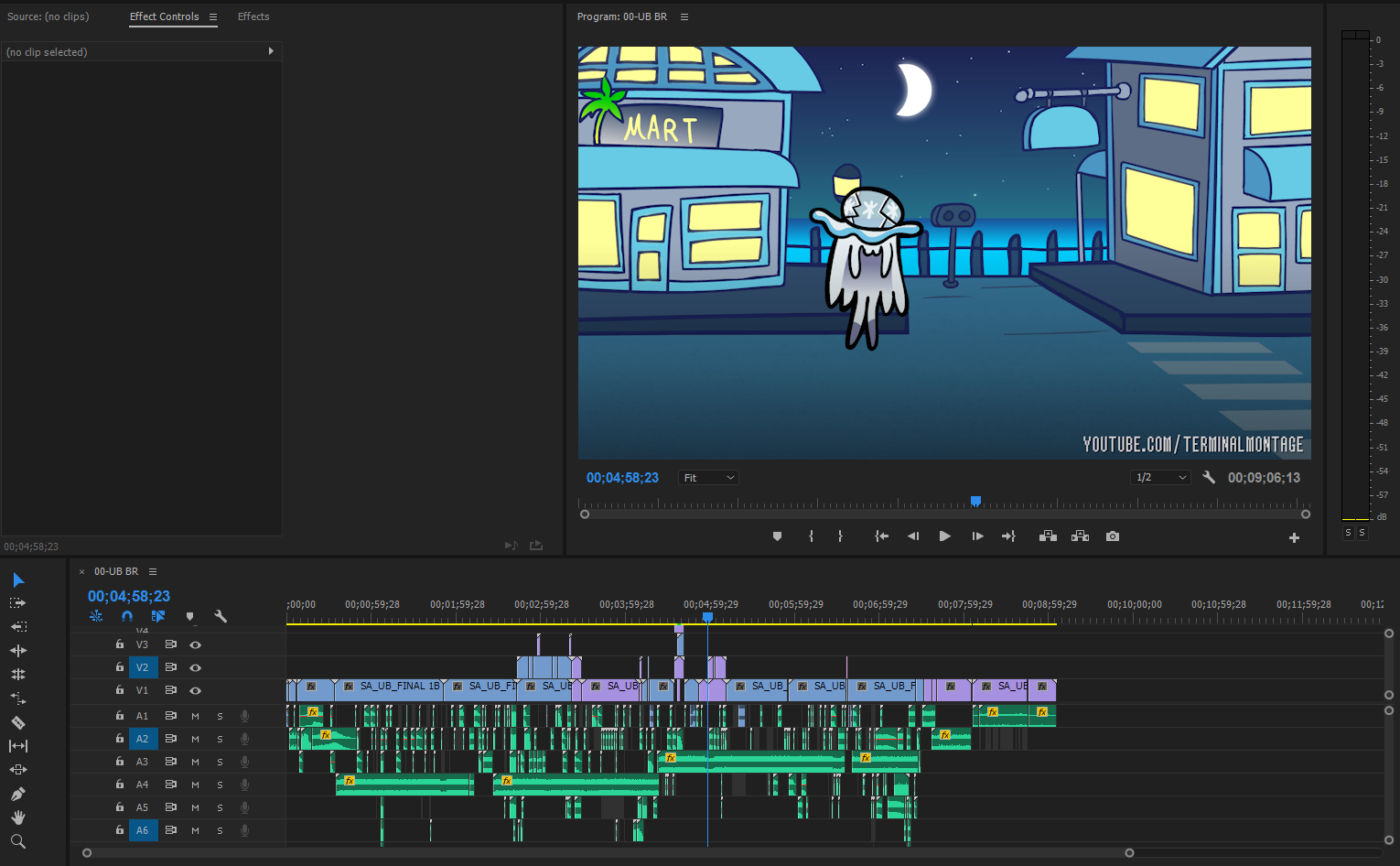Switch to the Source (no clips) tab
Screen dimensions: 1400x866
click(x=48, y=16)
